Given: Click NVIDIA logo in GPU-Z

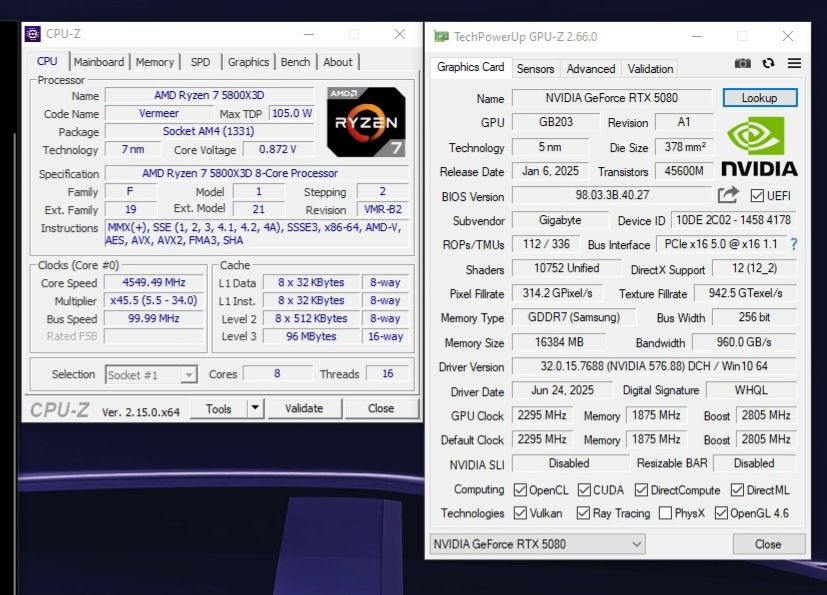Looking at the screenshot, I should 759,147.
